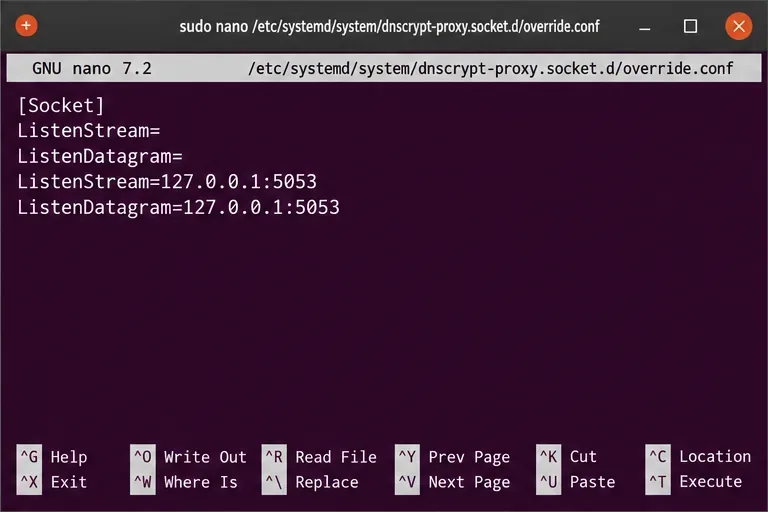Click the GNU nano 7.2 version label
This screenshot has width=768, height=512.
tap(92, 68)
